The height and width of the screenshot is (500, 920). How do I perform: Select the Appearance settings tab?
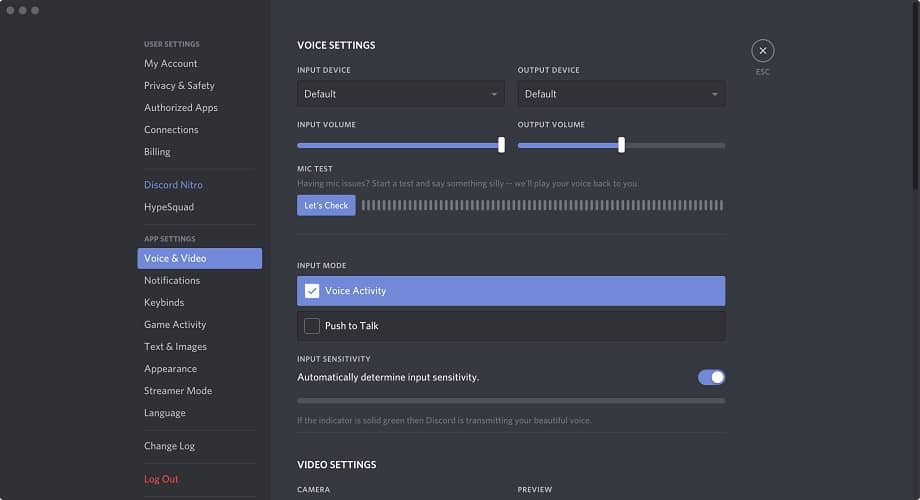(x=170, y=369)
